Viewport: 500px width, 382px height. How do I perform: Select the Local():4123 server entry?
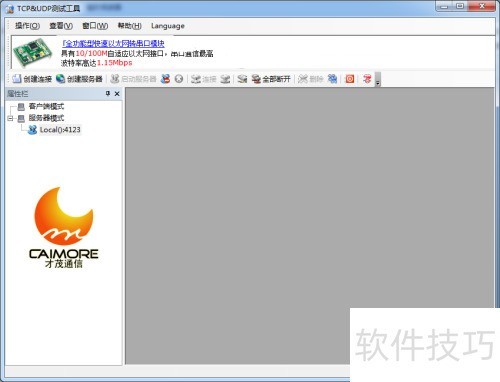60,130
